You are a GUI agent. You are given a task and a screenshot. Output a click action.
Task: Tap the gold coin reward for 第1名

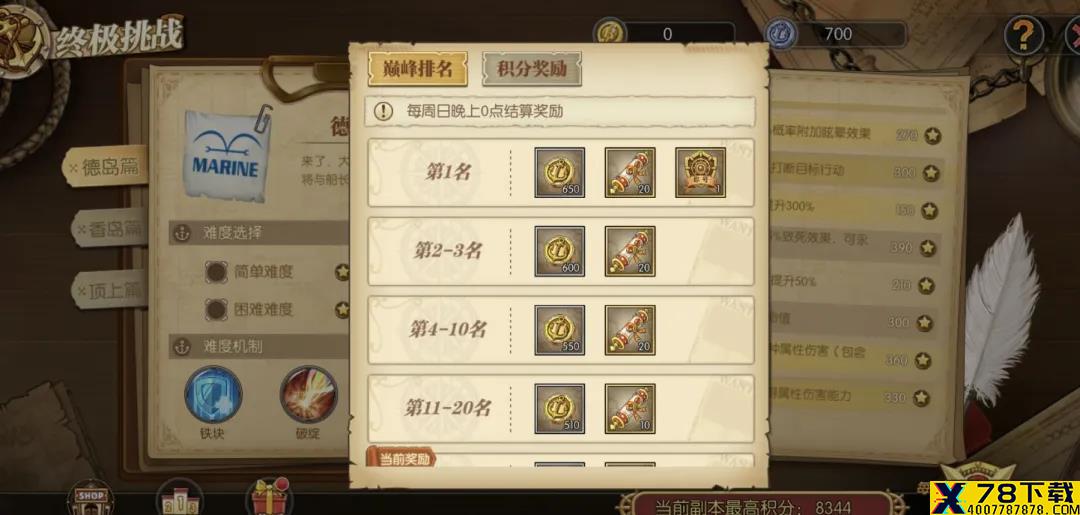(559, 172)
